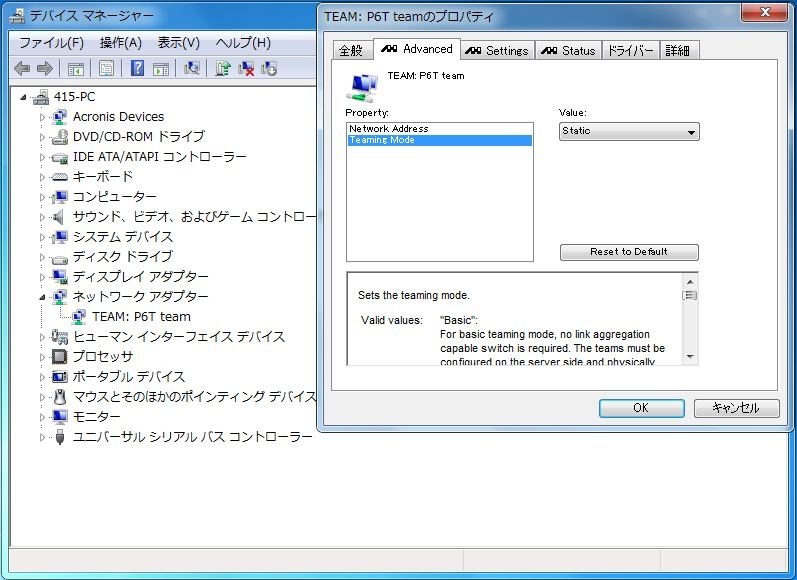The image size is (797, 580).
Task: Select the USB ユニバーサル シリアル バス icon
Action: coord(59,437)
